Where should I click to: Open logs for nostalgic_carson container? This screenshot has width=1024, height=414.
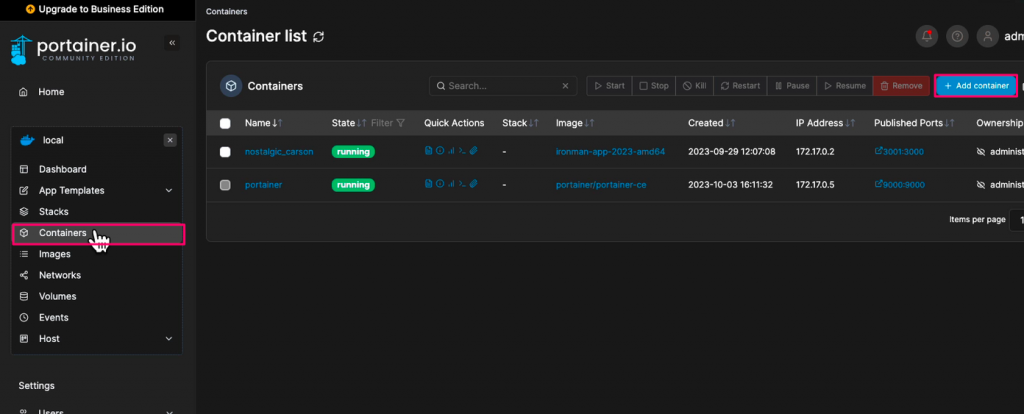click(x=428, y=150)
